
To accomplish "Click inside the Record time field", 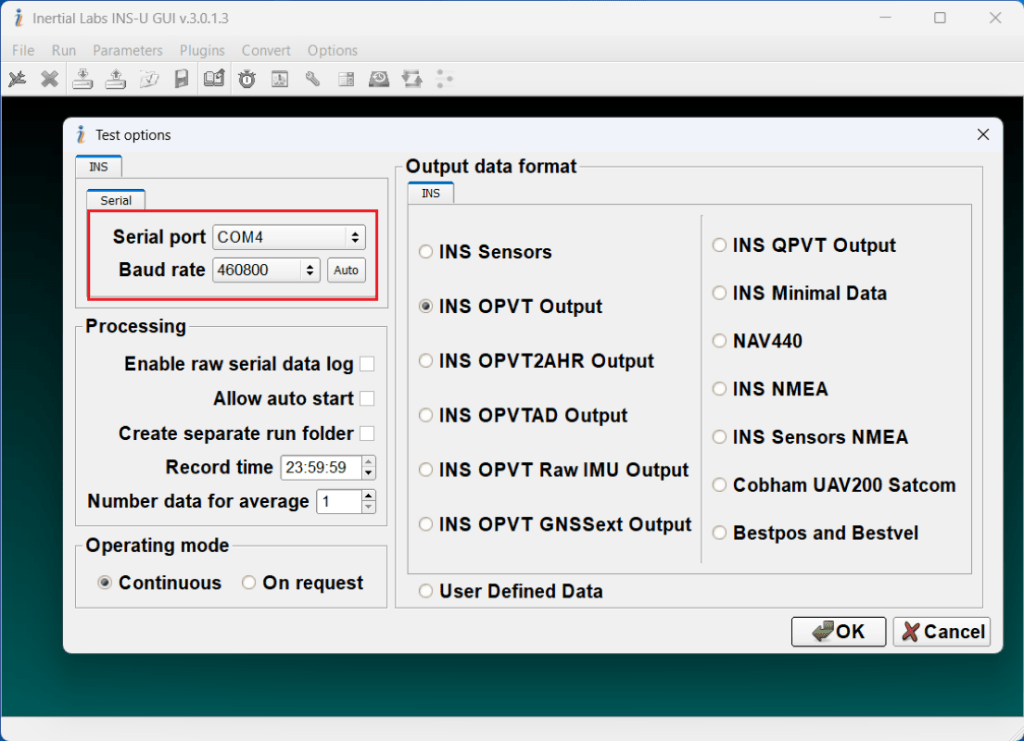I will pos(320,467).
